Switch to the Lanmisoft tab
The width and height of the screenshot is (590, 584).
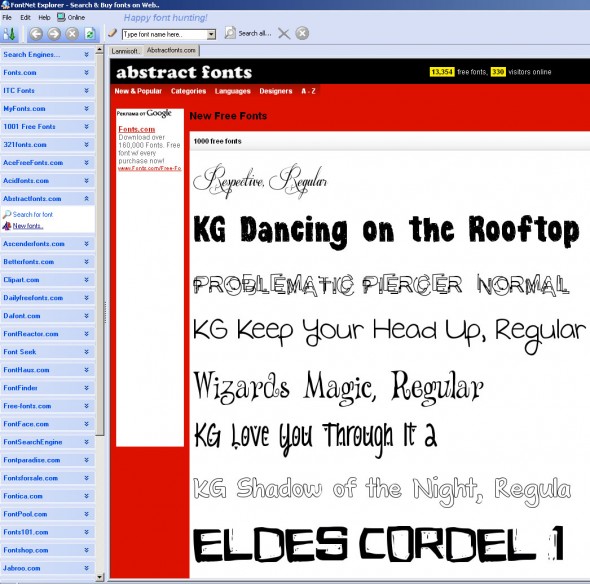(126, 51)
